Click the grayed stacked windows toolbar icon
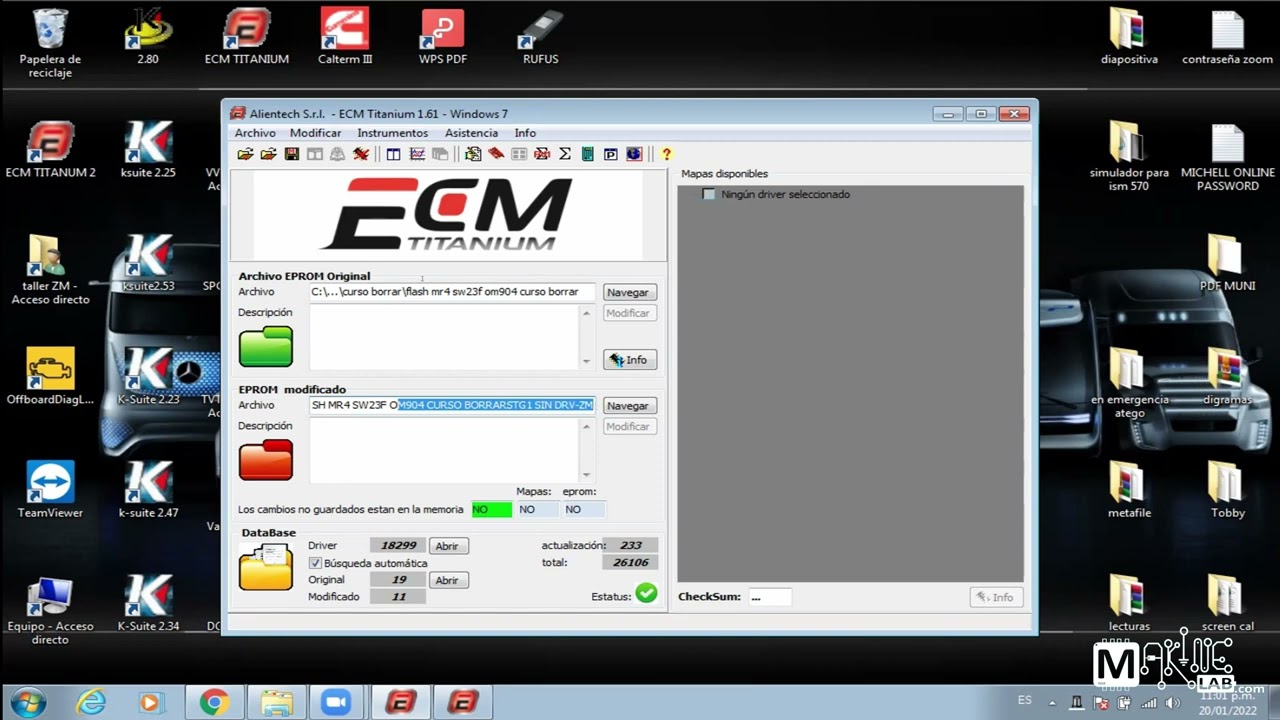Screen dimensions: 1280x720 [x=440, y=154]
